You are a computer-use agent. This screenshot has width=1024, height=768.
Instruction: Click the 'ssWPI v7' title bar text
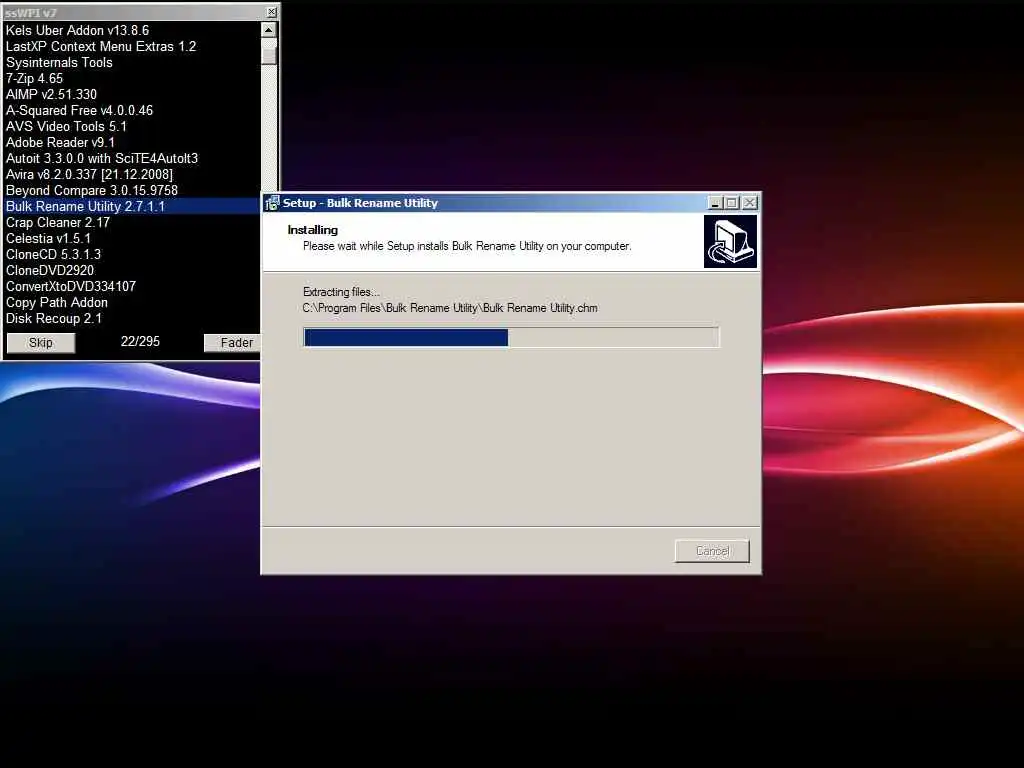tap(31, 13)
